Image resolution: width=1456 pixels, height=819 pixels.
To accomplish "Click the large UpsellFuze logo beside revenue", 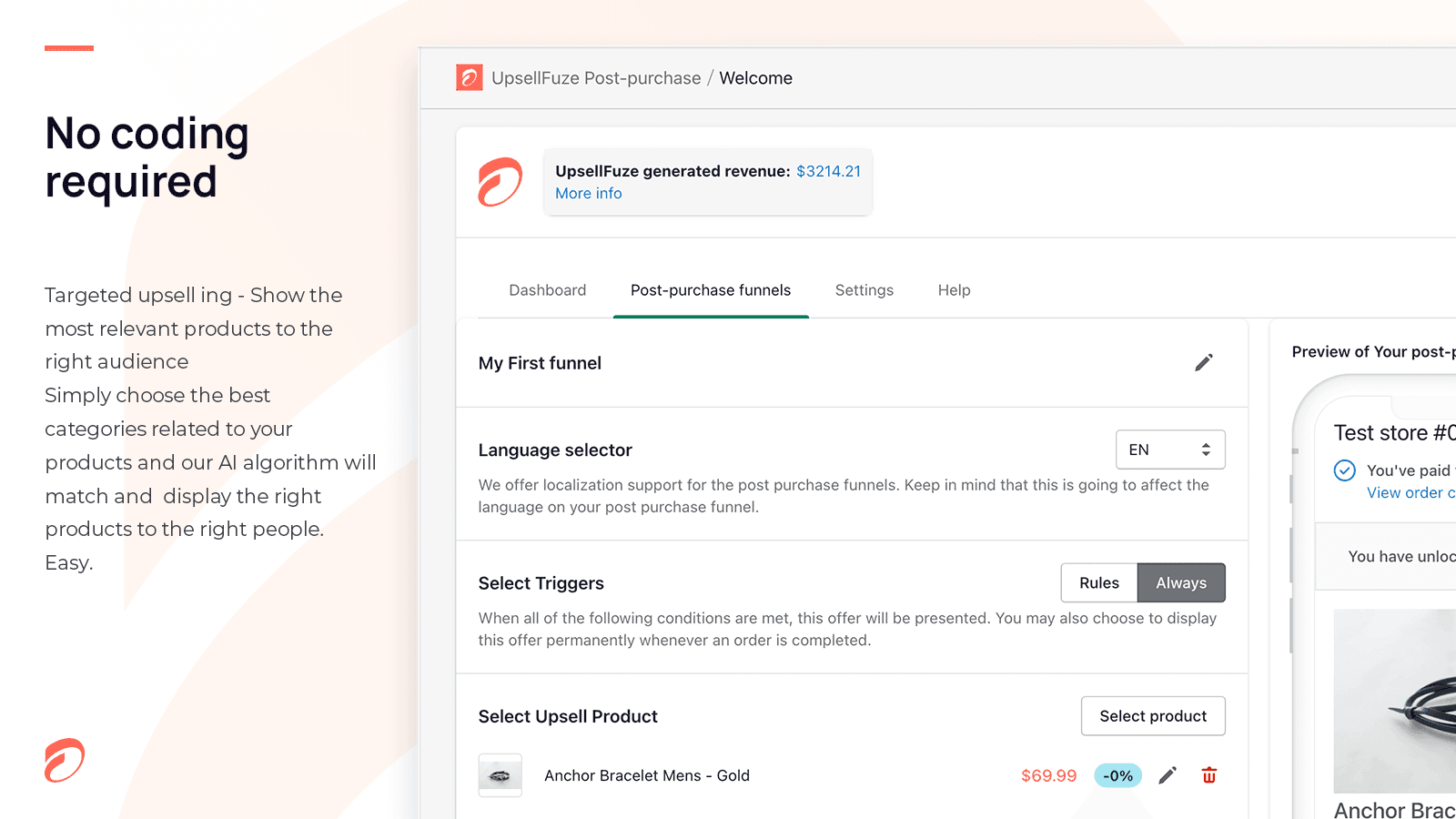I will point(500,182).
